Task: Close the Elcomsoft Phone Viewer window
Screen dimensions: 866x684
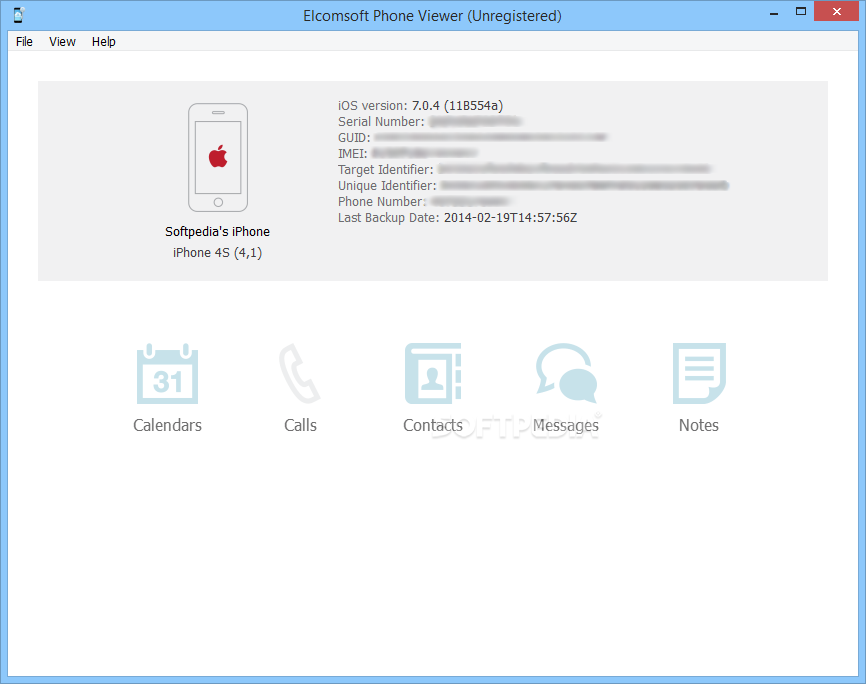Action: pyautogui.click(x=836, y=12)
